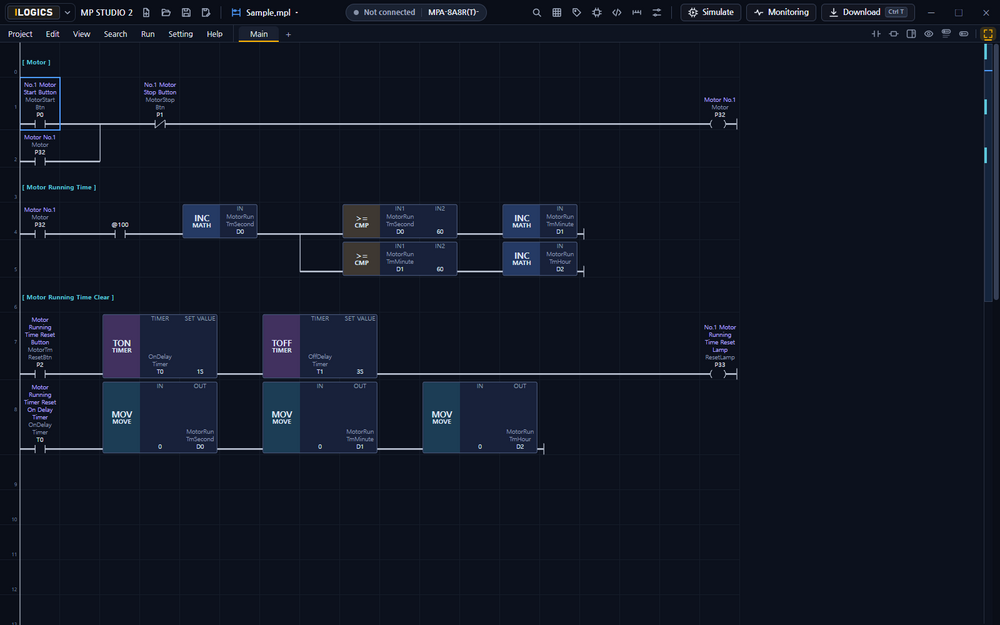Add a new tab with the plus button
The width and height of the screenshot is (1000, 625).
coord(288,34)
